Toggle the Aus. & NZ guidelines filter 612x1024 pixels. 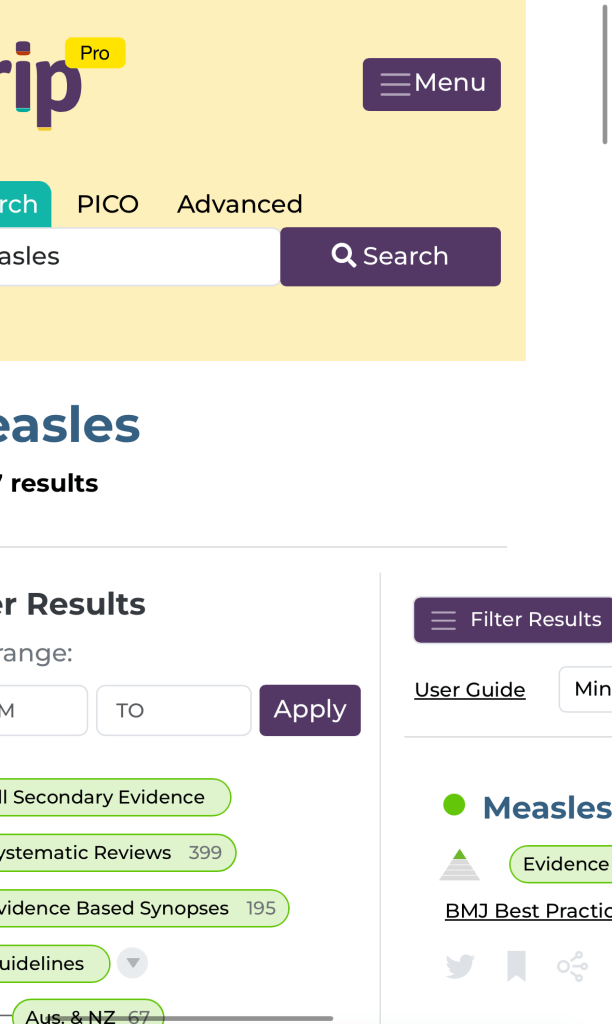pos(88,1015)
